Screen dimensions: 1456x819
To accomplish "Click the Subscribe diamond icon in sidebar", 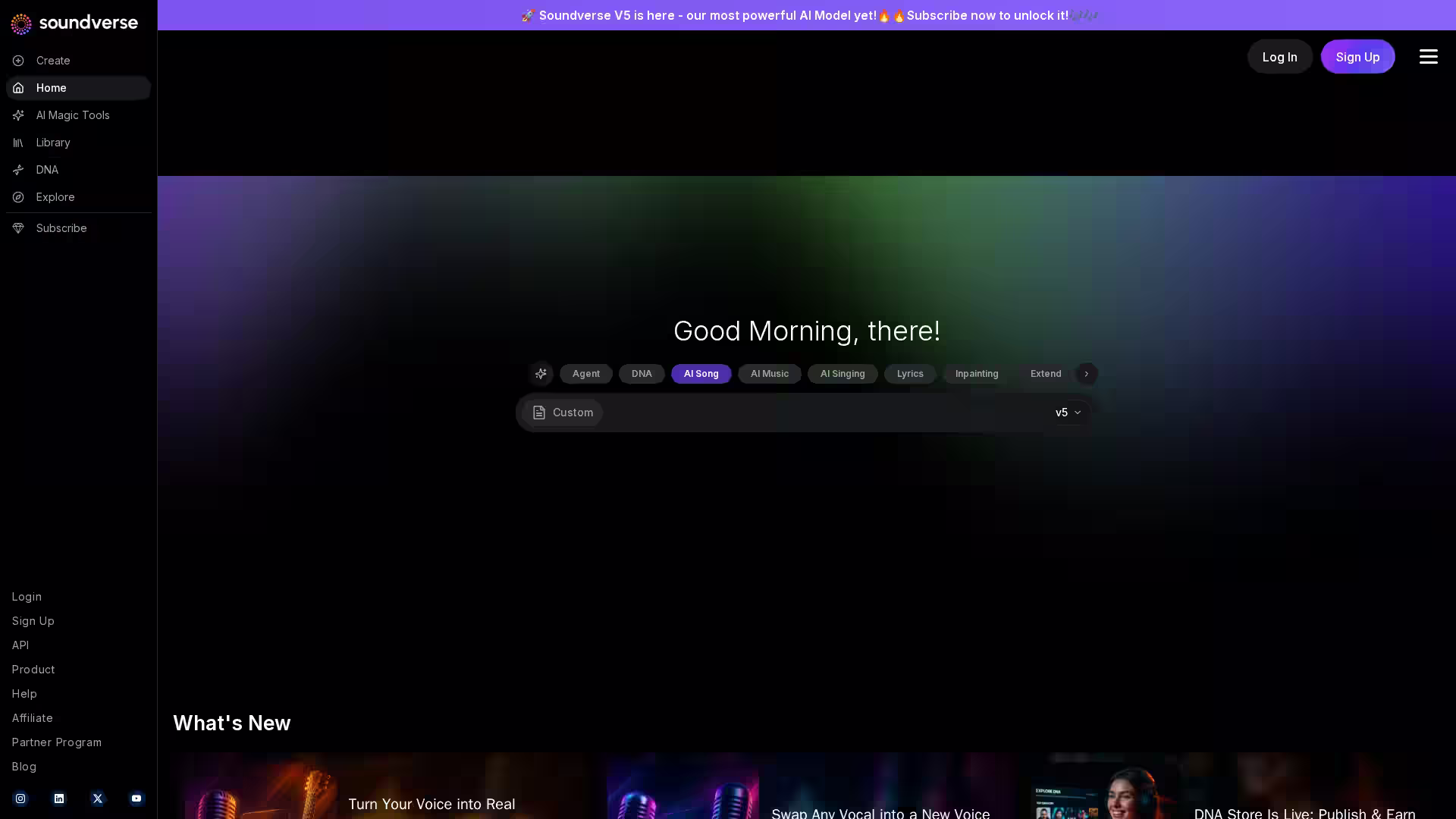I will 18,228.
